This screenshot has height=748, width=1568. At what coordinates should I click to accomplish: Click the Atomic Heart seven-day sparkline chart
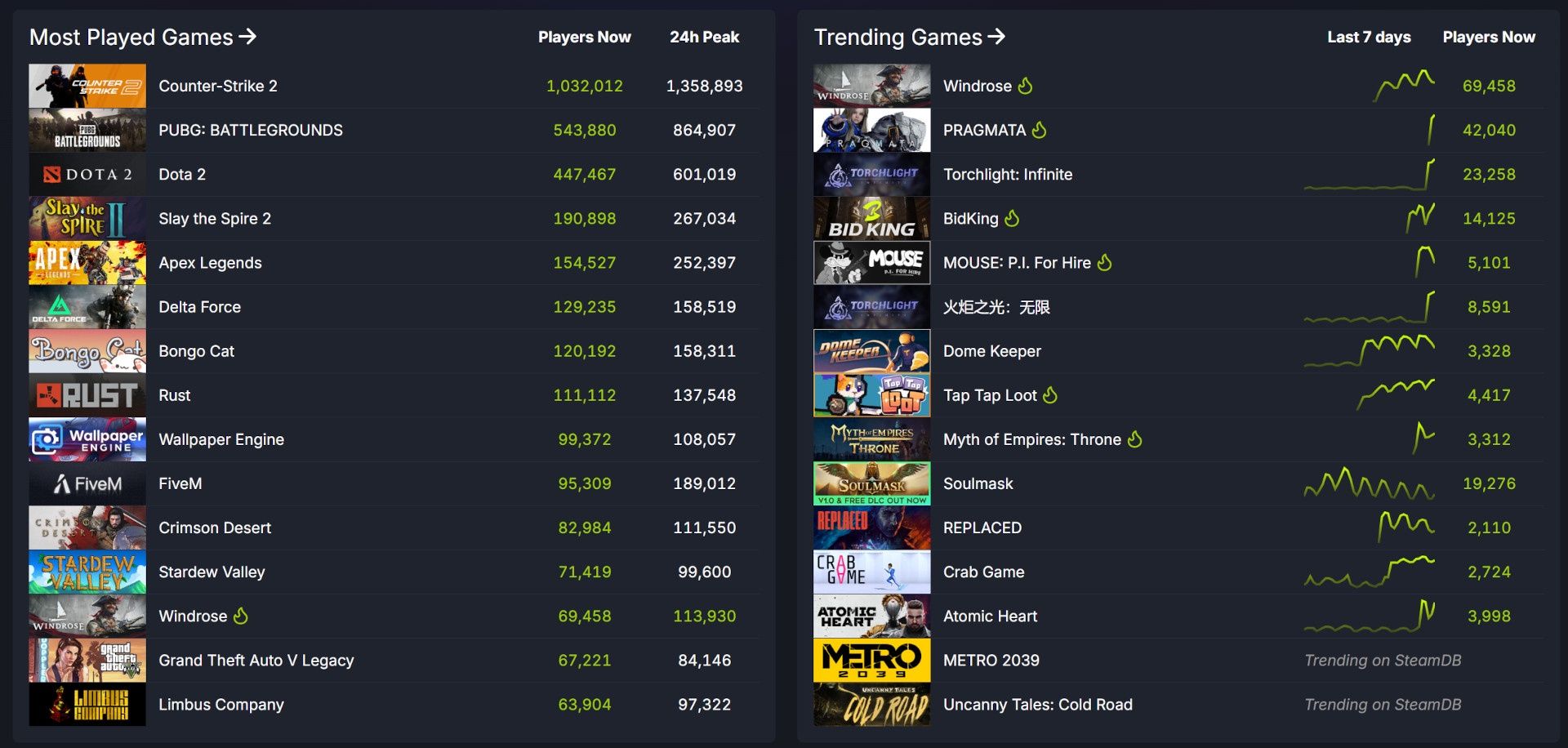click(x=1370, y=616)
